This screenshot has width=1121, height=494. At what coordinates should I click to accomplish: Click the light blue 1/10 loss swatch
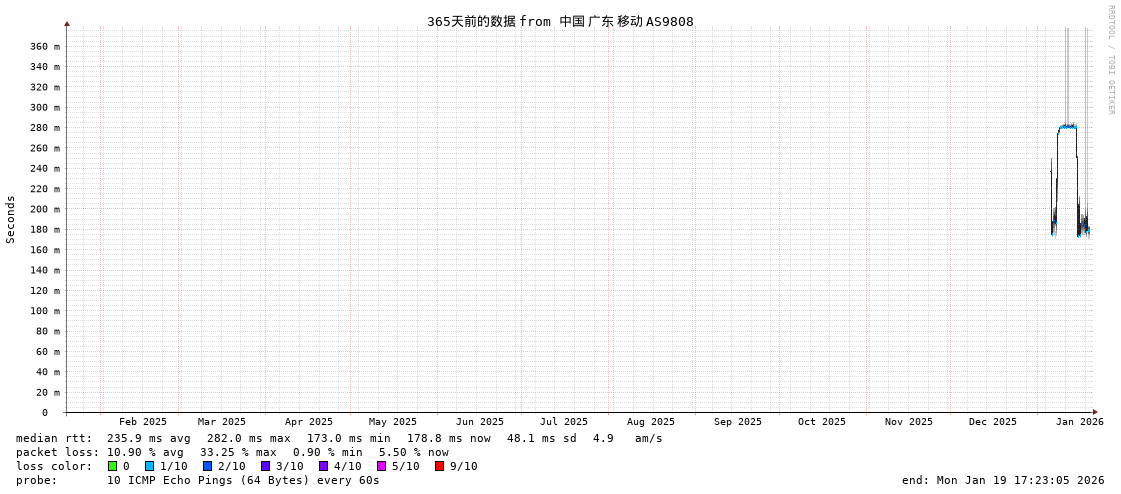149,466
